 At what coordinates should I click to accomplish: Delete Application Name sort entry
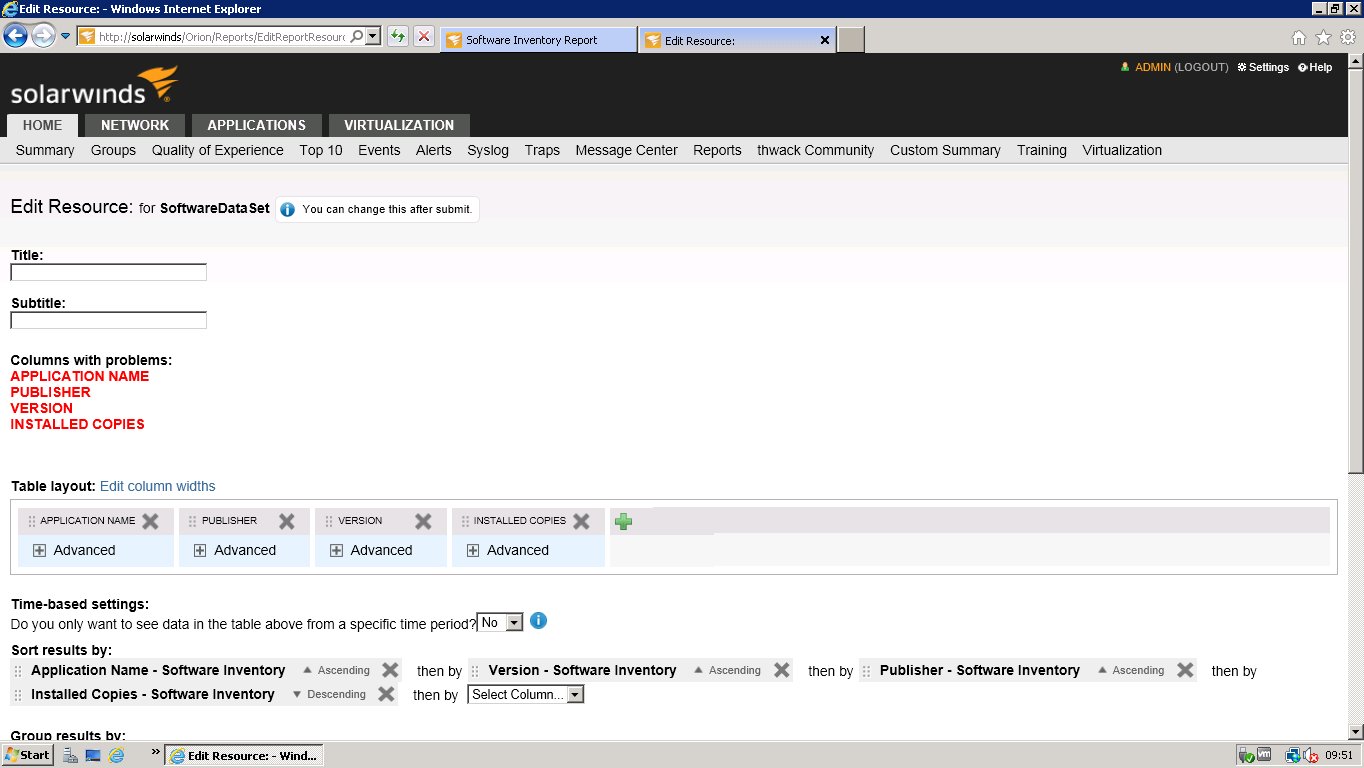pos(390,670)
